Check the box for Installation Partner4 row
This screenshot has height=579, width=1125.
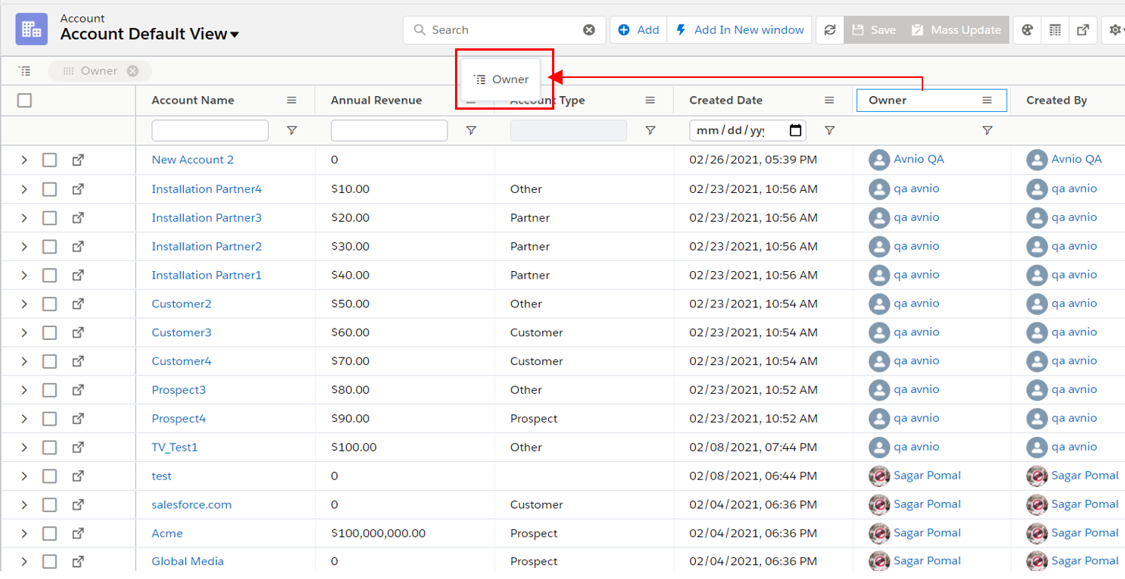point(50,189)
